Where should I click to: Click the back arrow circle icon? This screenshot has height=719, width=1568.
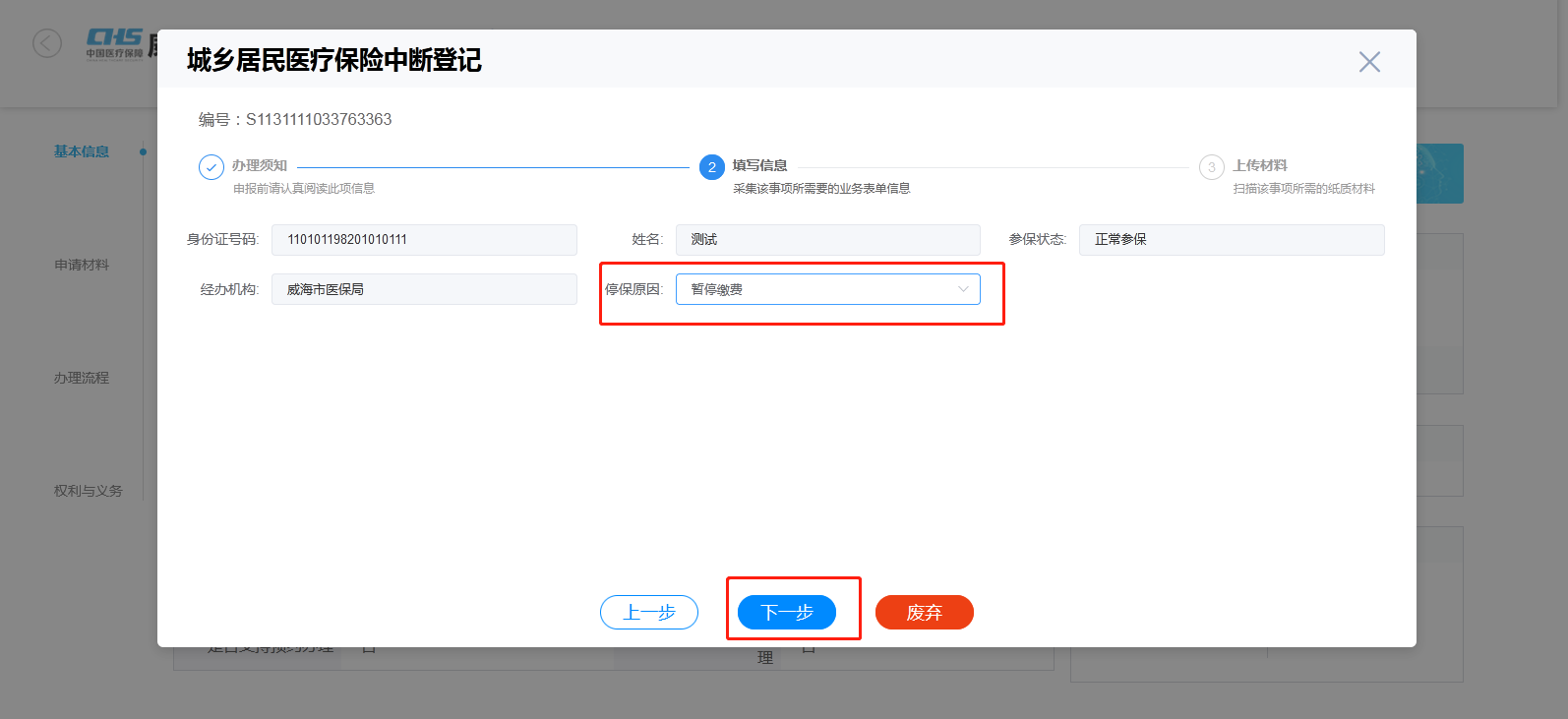coord(47,43)
